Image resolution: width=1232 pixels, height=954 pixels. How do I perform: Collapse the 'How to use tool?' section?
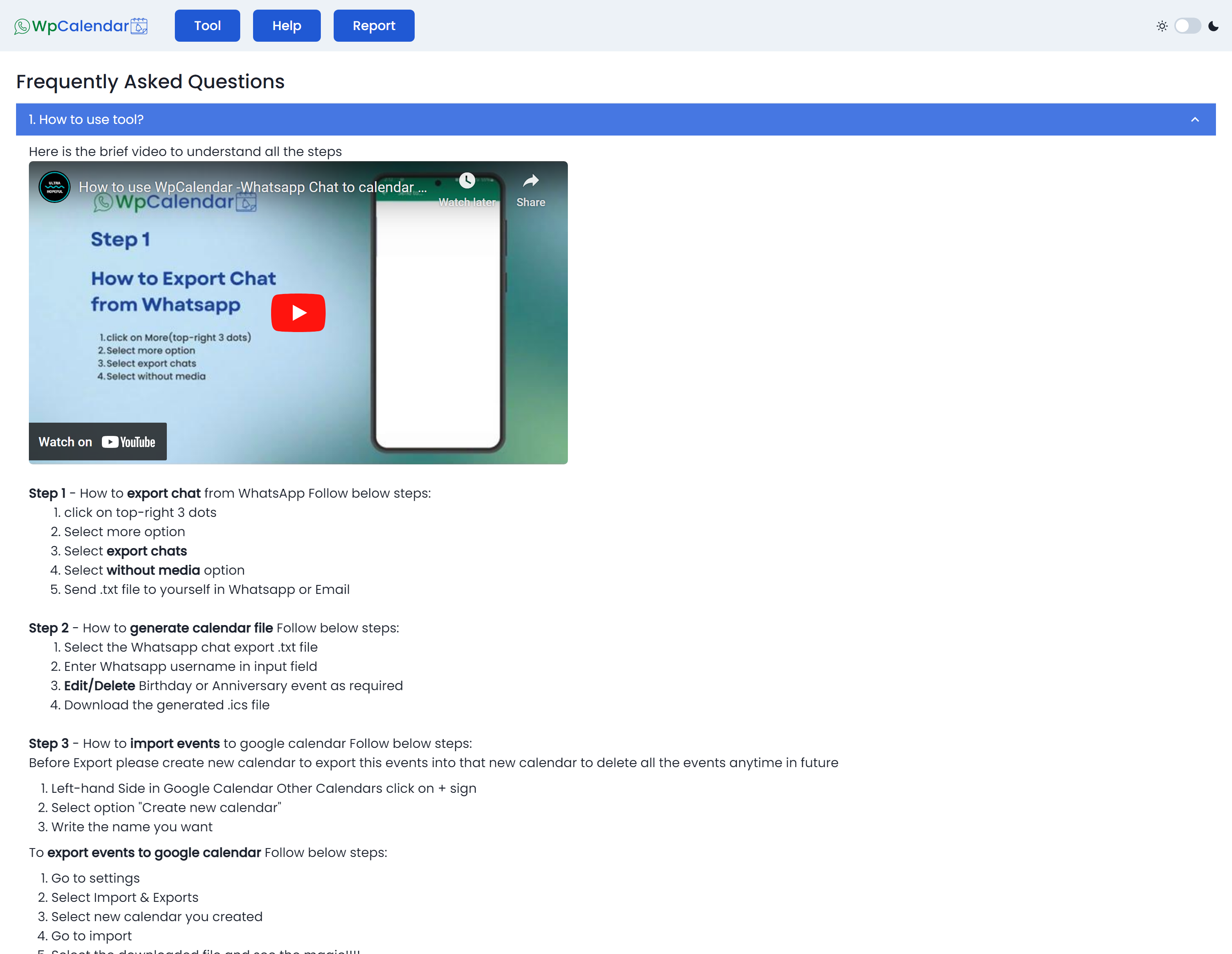[616, 119]
